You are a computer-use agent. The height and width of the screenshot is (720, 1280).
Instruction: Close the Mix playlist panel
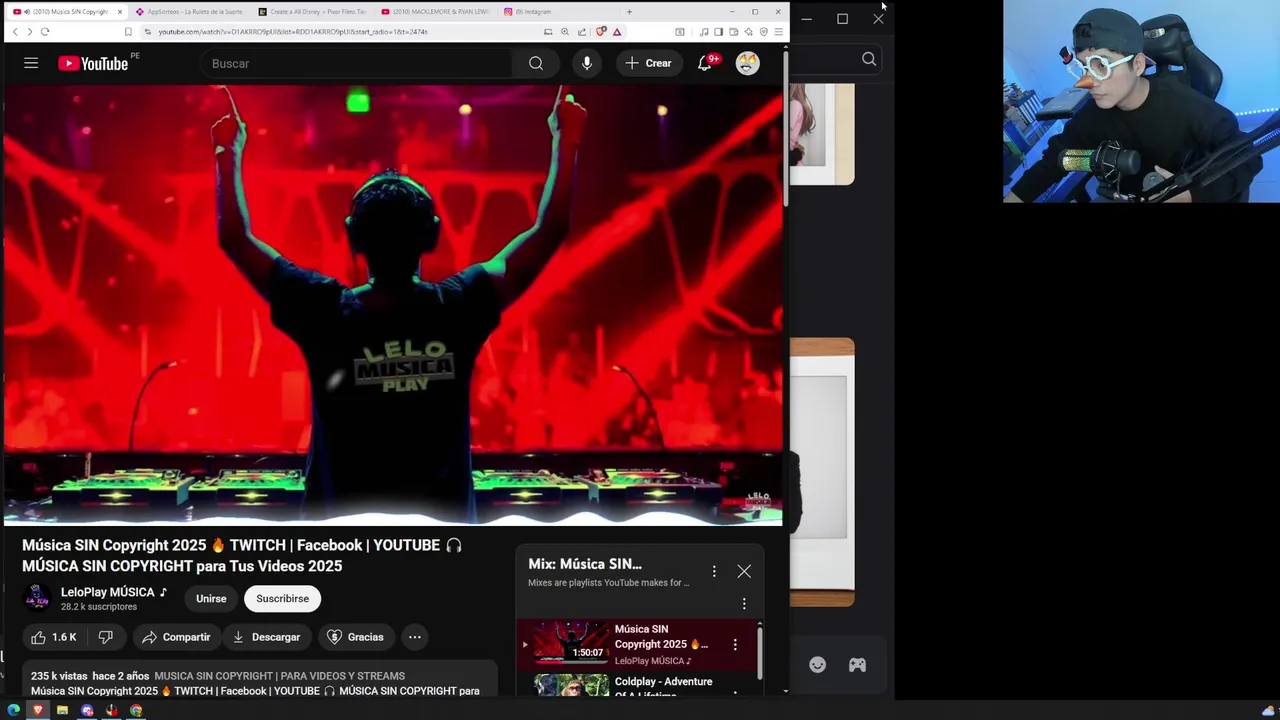click(x=744, y=571)
